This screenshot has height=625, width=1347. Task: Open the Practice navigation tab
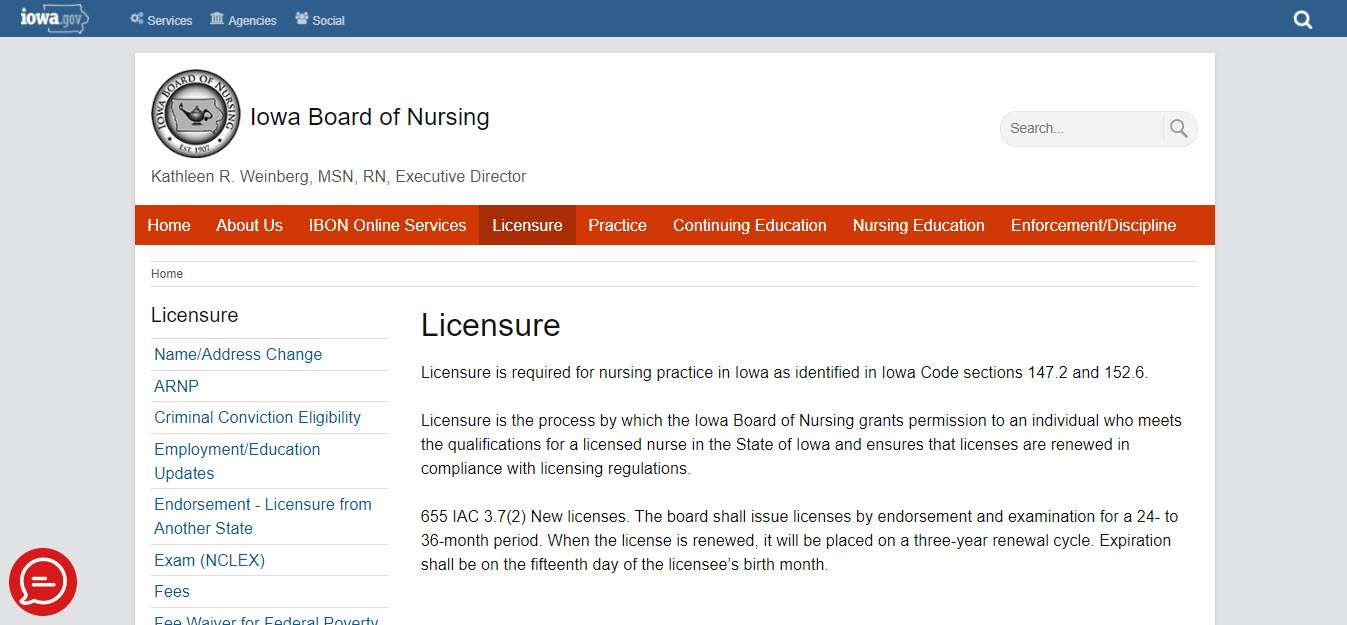(x=617, y=225)
